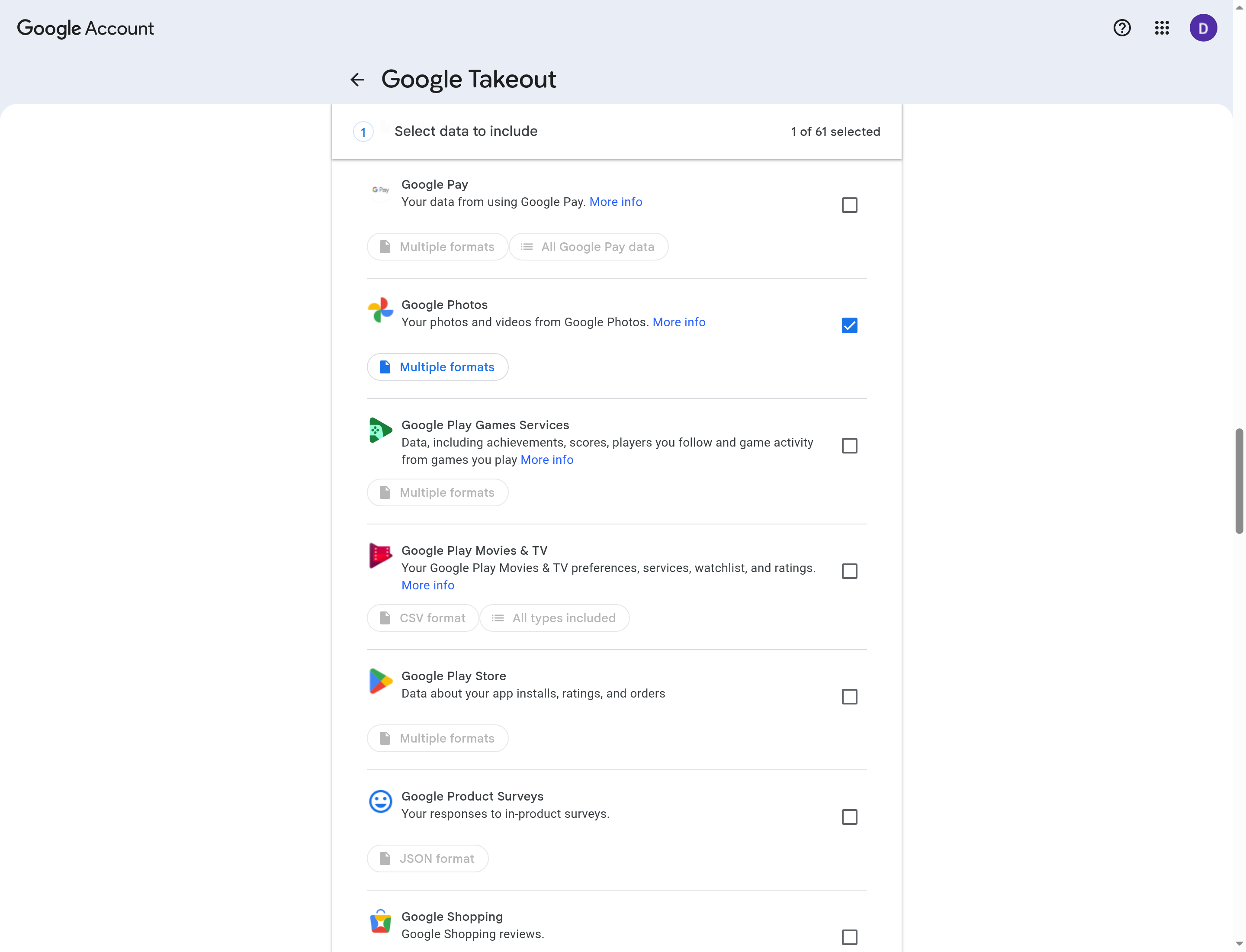
Task: Open More info link for Play Movies & TV
Action: [427, 585]
